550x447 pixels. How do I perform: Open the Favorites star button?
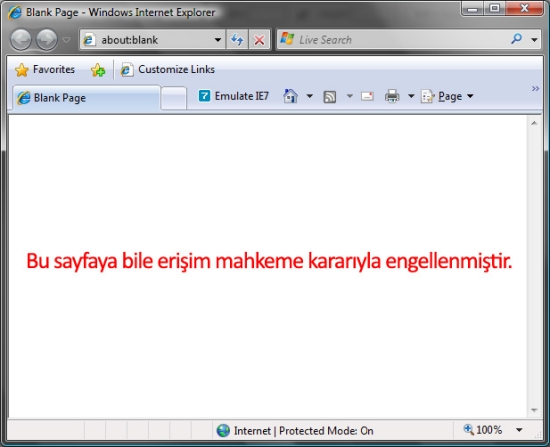pos(45,69)
